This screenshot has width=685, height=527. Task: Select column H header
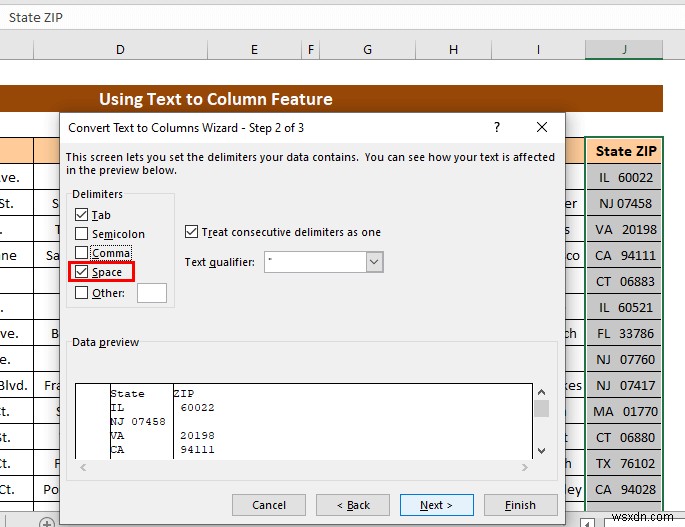[453, 50]
